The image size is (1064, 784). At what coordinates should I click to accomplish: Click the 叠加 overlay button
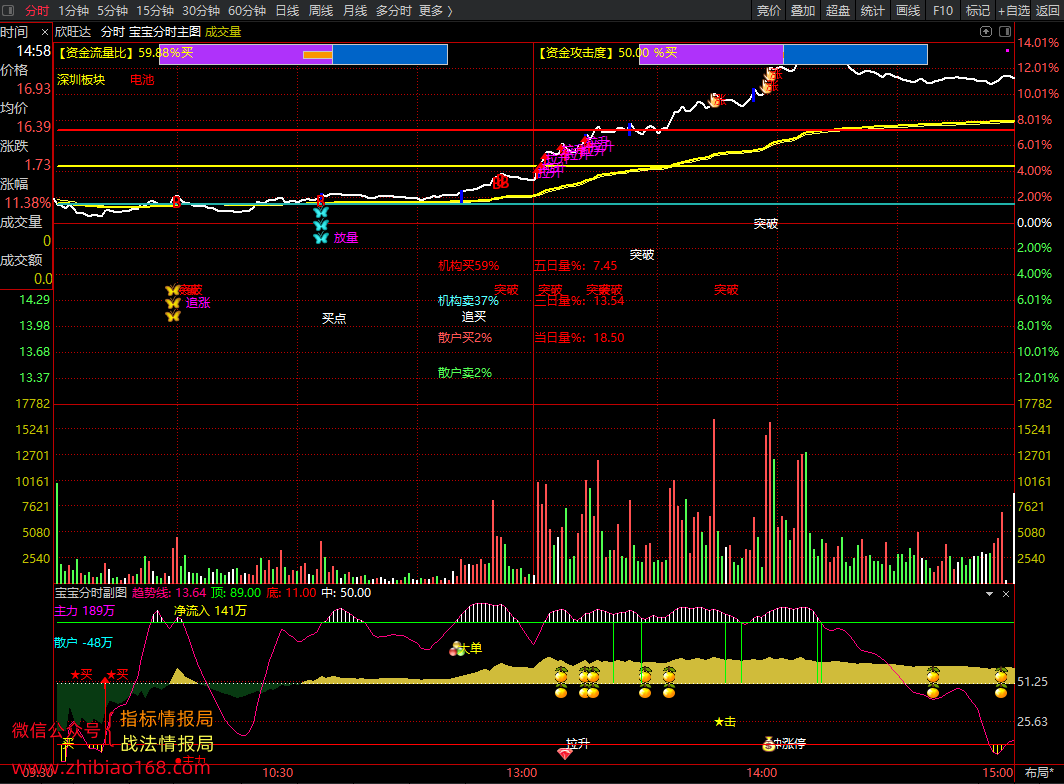coord(803,10)
